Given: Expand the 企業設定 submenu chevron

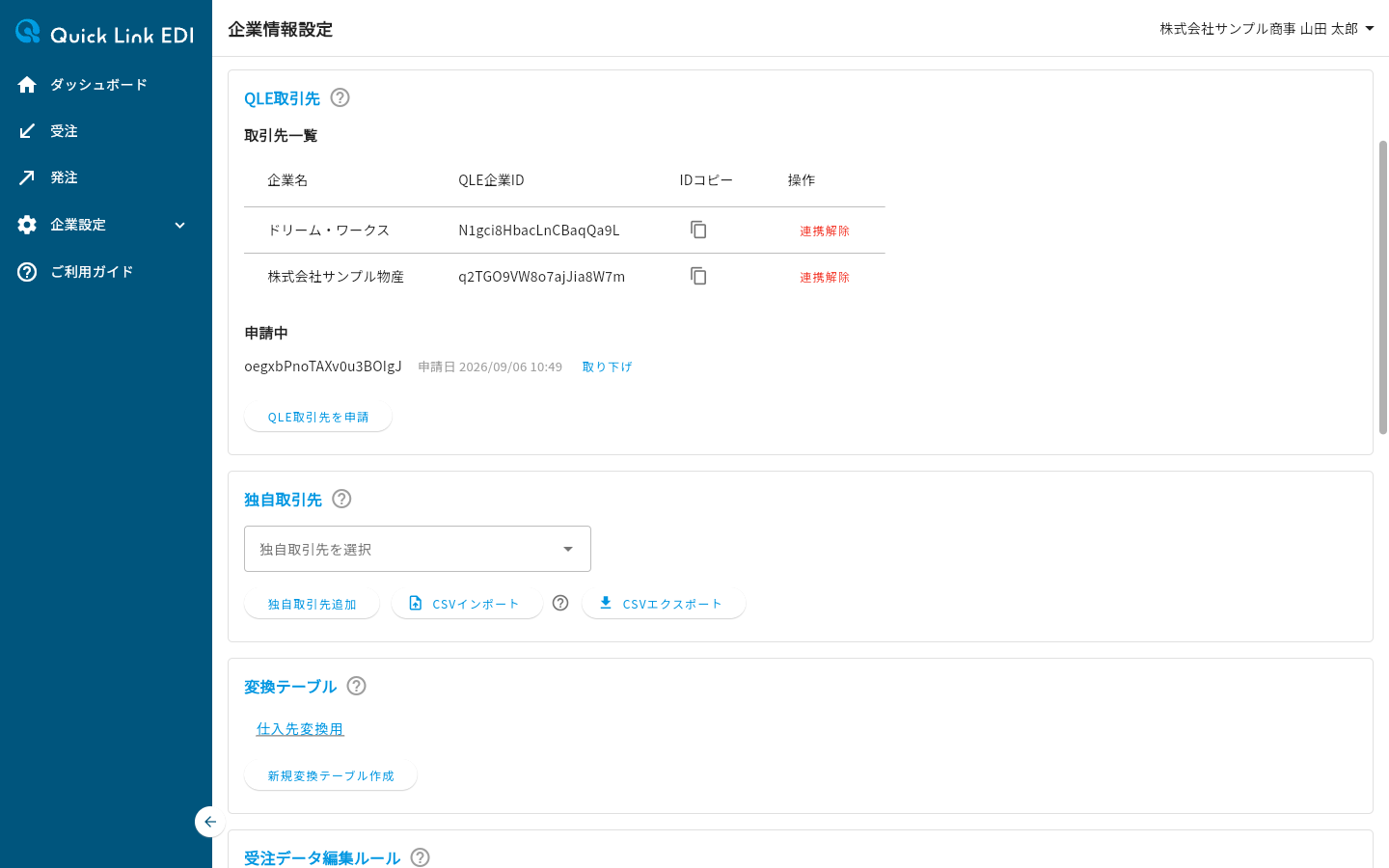Looking at the screenshot, I should tap(179, 225).
